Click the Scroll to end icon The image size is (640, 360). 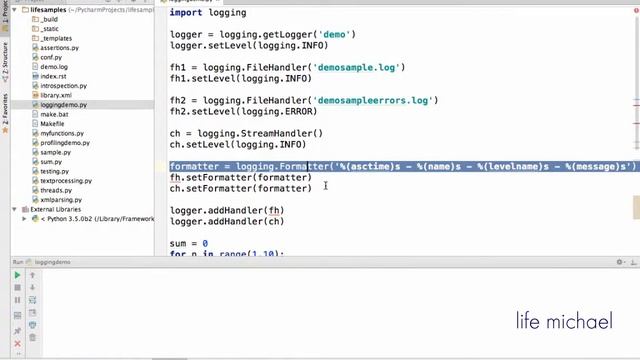coord(33,313)
